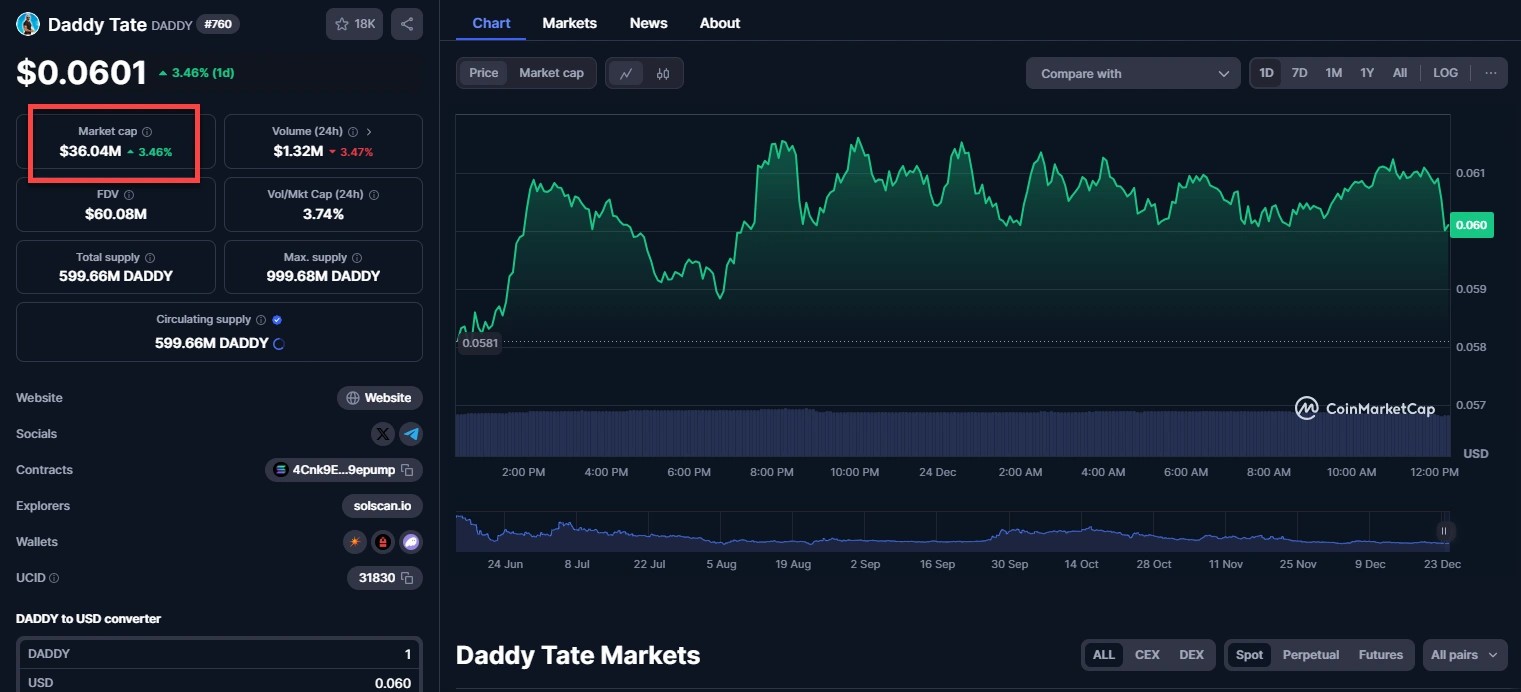The height and width of the screenshot is (692, 1521).
Task: Open the All pairs dropdown
Action: (1464, 655)
